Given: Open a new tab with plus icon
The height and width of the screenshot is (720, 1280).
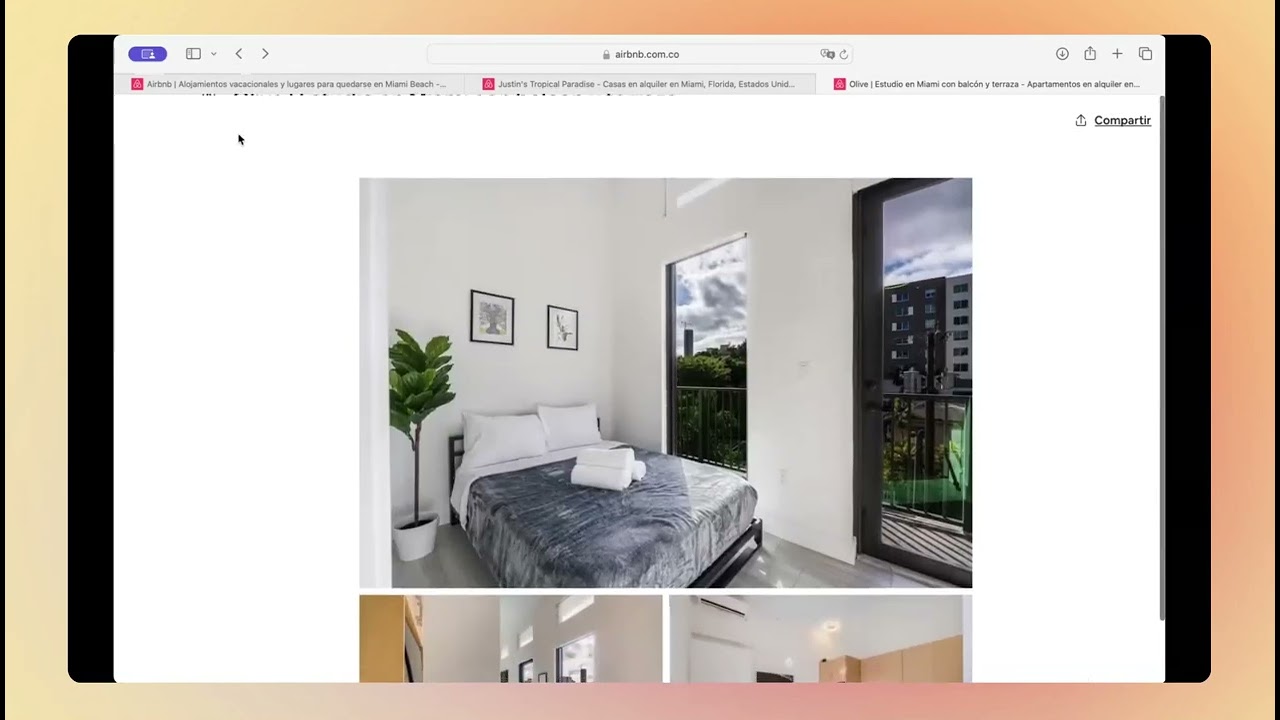Looking at the screenshot, I should tap(1117, 54).
